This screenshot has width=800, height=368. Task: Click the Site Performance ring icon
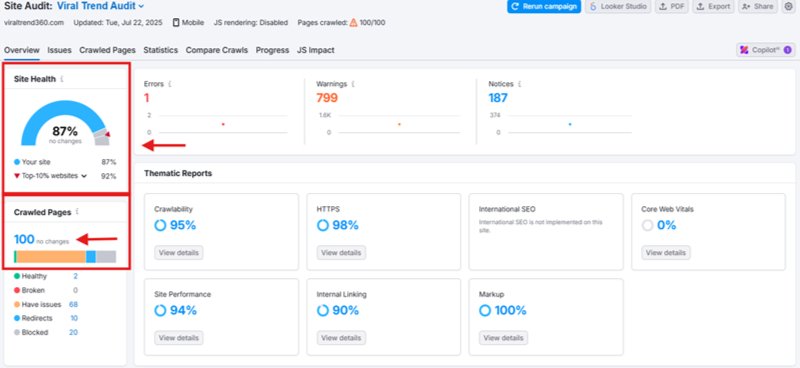(160, 310)
